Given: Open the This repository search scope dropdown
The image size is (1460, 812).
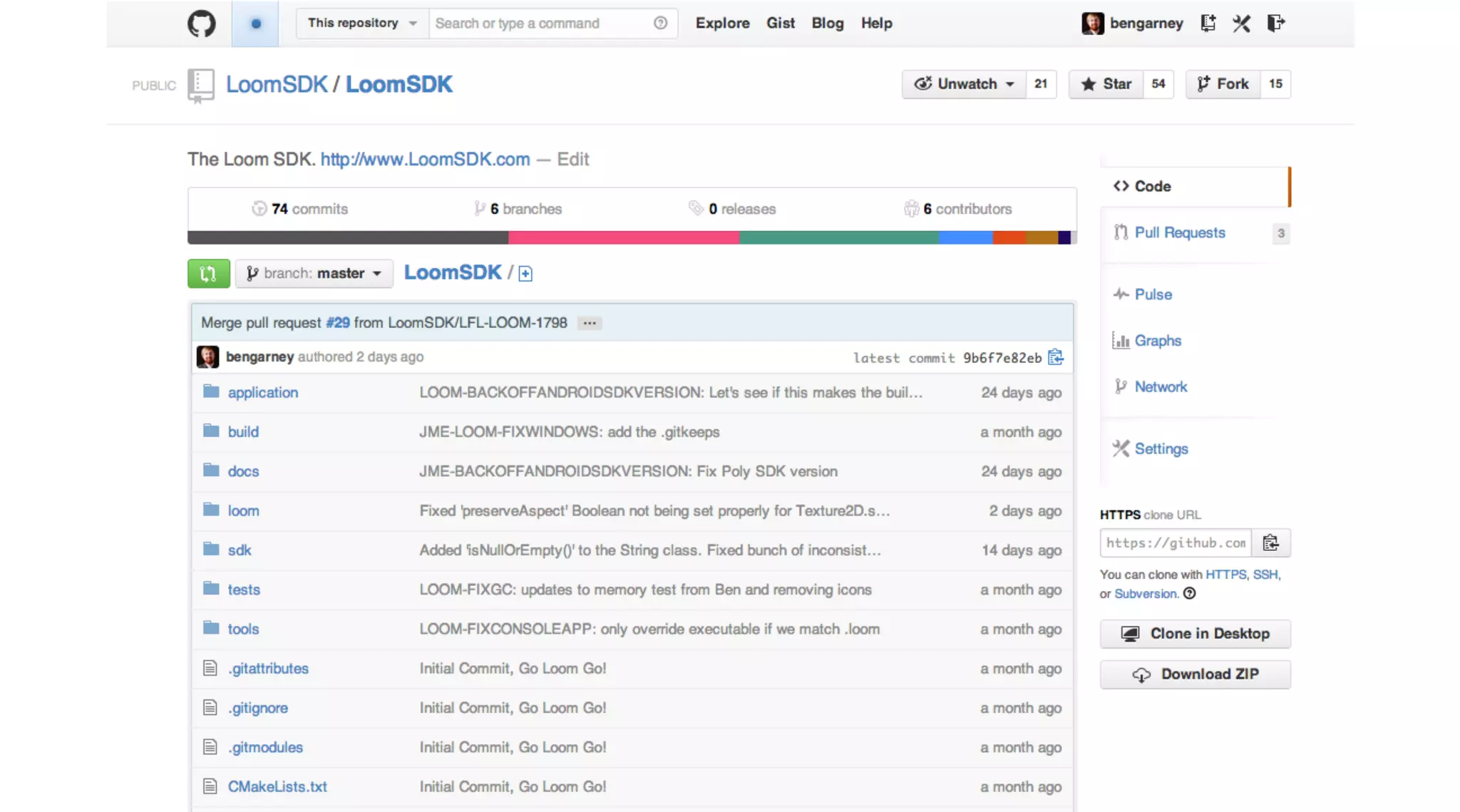Looking at the screenshot, I should point(361,23).
